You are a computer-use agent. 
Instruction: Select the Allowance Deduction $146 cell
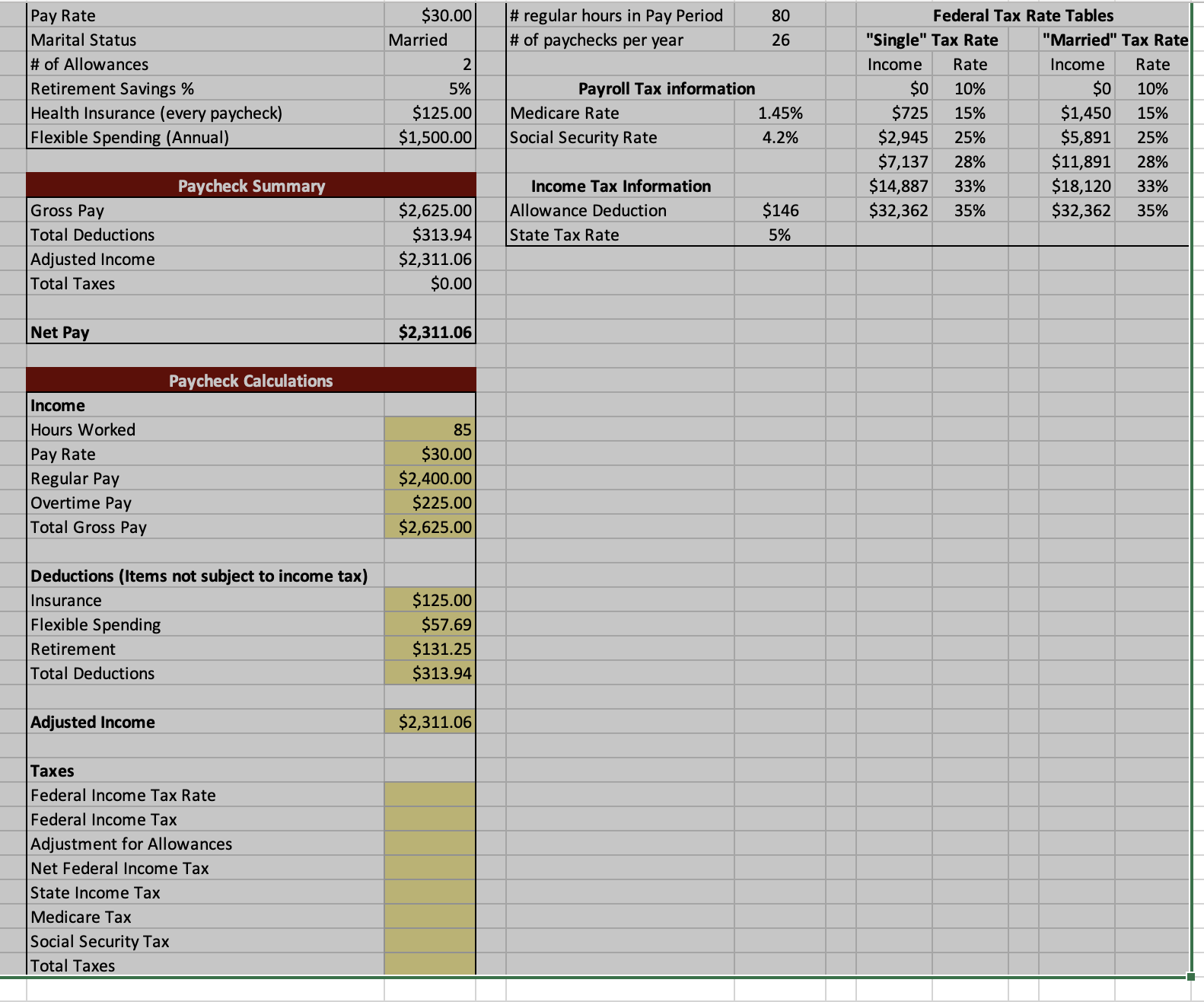pyautogui.click(x=780, y=210)
